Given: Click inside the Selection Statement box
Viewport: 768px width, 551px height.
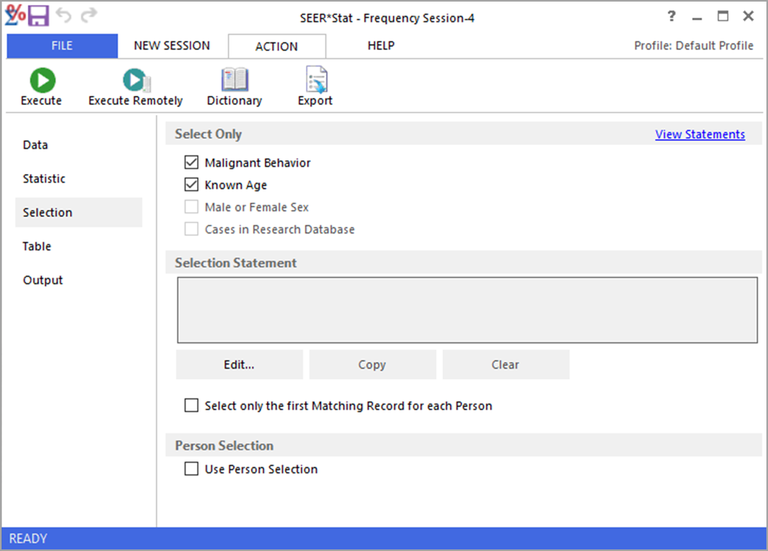Looking at the screenshot, I should coord(467,311).
